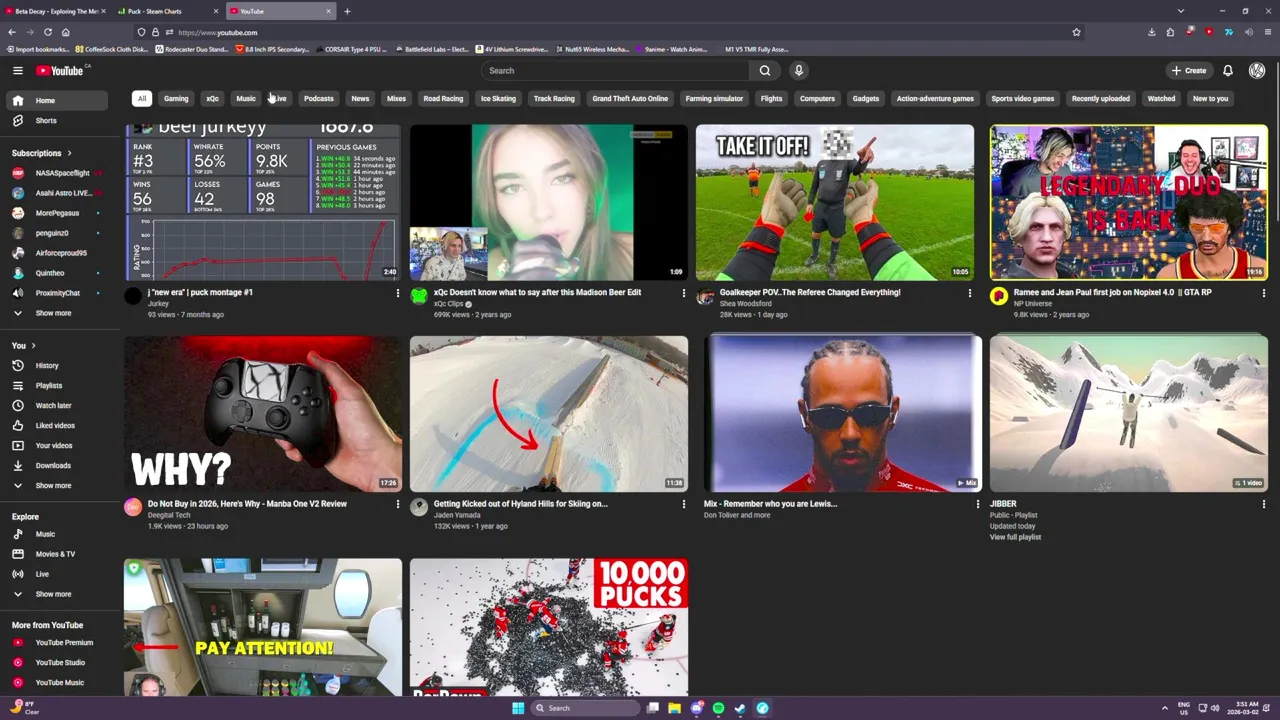
Task: Open the Goalkeeper POV video thumbnail
Action: point(835,202)
